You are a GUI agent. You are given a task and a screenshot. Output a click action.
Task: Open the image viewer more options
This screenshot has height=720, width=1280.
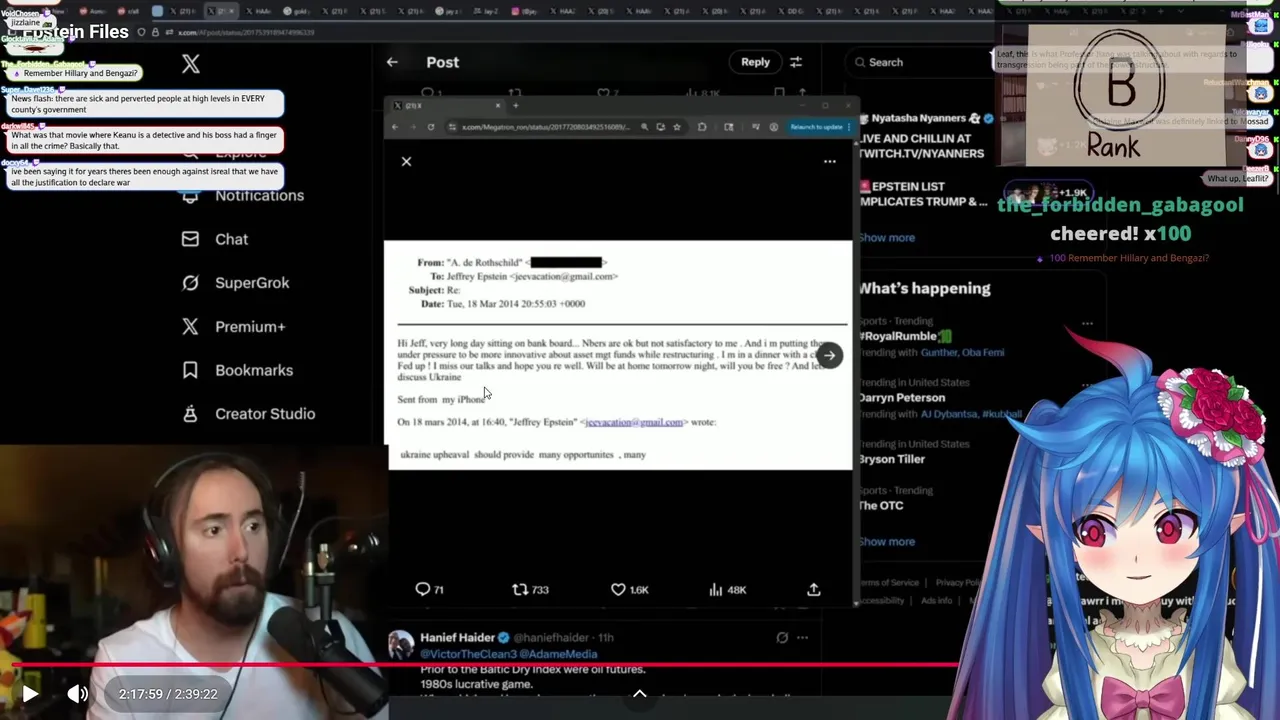830,161
